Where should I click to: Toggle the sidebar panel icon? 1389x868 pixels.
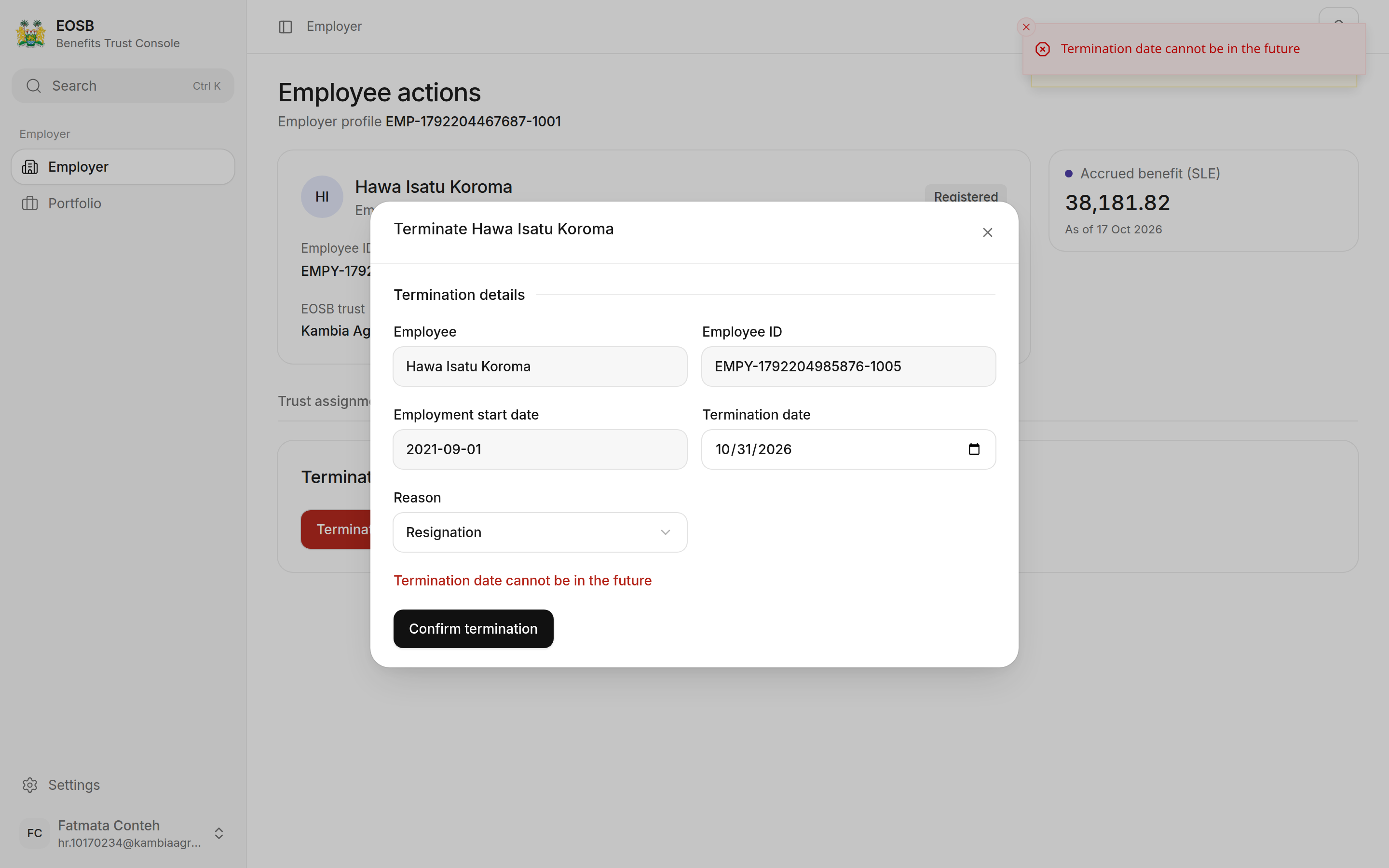tap(285, 27)
